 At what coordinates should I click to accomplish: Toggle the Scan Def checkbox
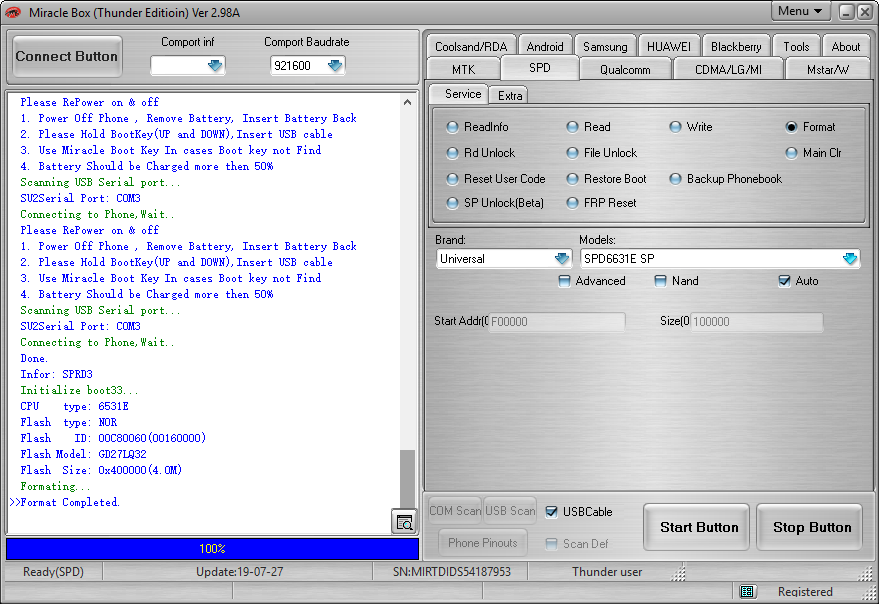(552, 543)
